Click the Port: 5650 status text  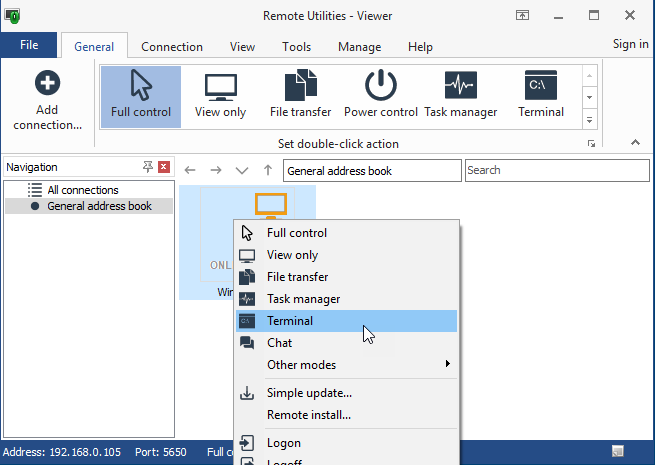click(x=161, y=452)
